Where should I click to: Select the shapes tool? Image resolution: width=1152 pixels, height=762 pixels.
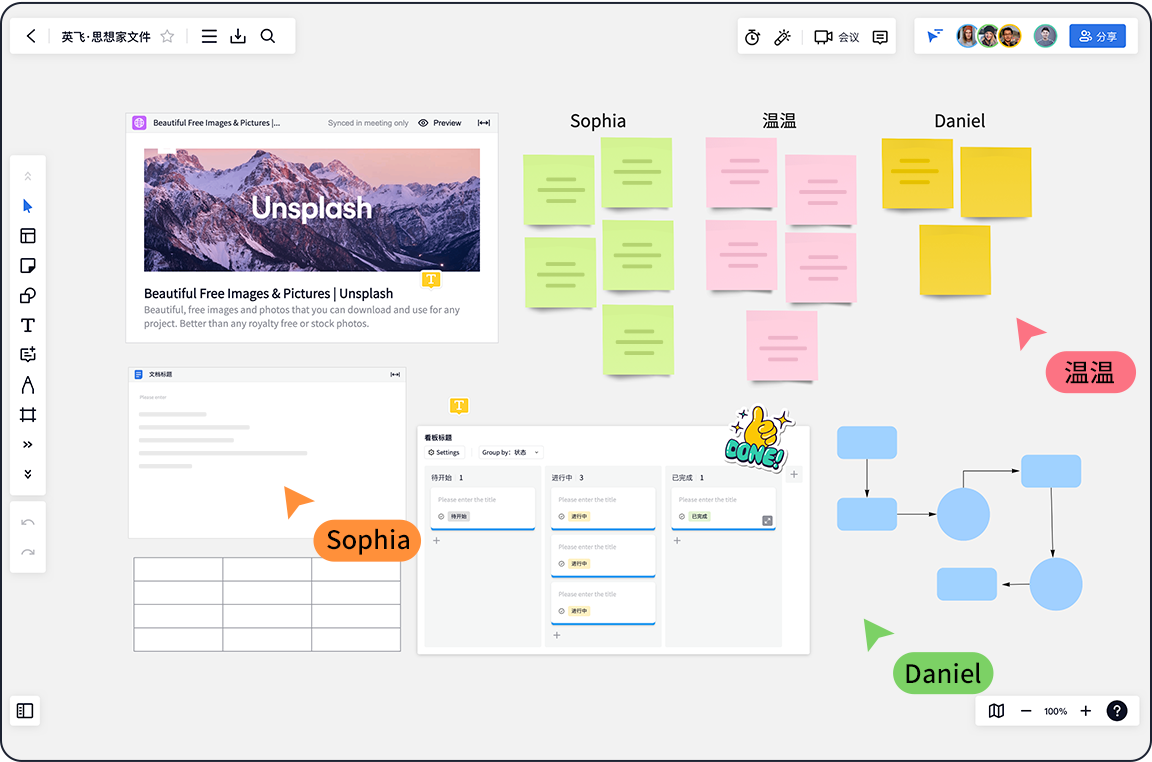[28, 295]
